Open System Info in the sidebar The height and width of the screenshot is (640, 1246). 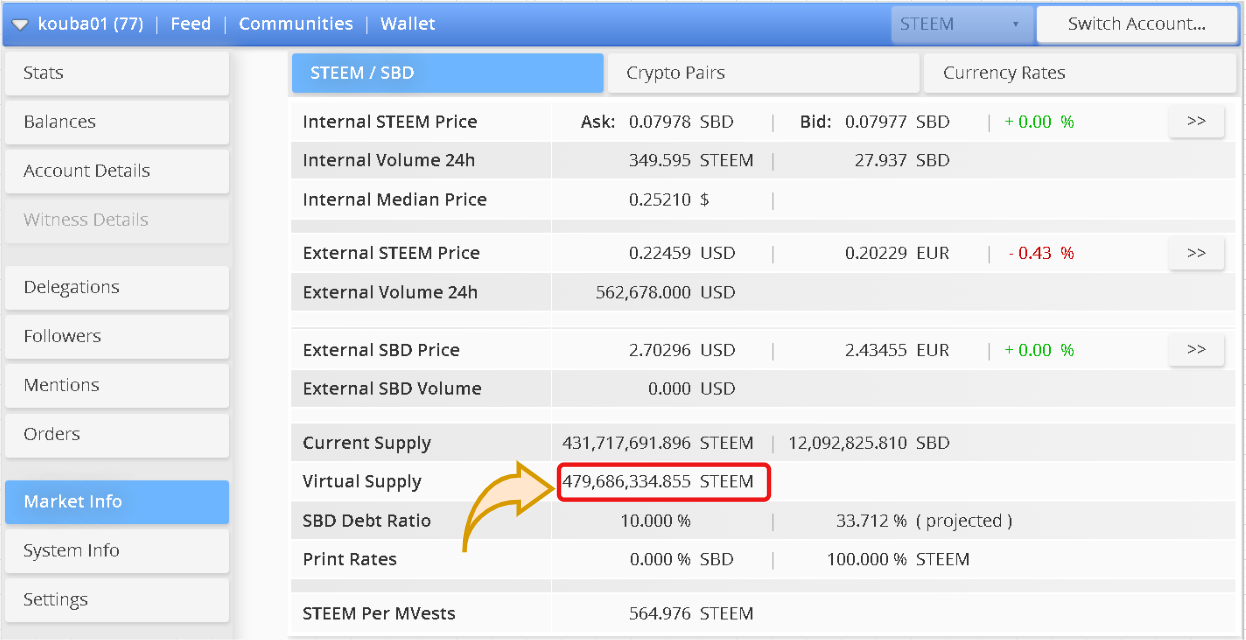tap(117, 551)
